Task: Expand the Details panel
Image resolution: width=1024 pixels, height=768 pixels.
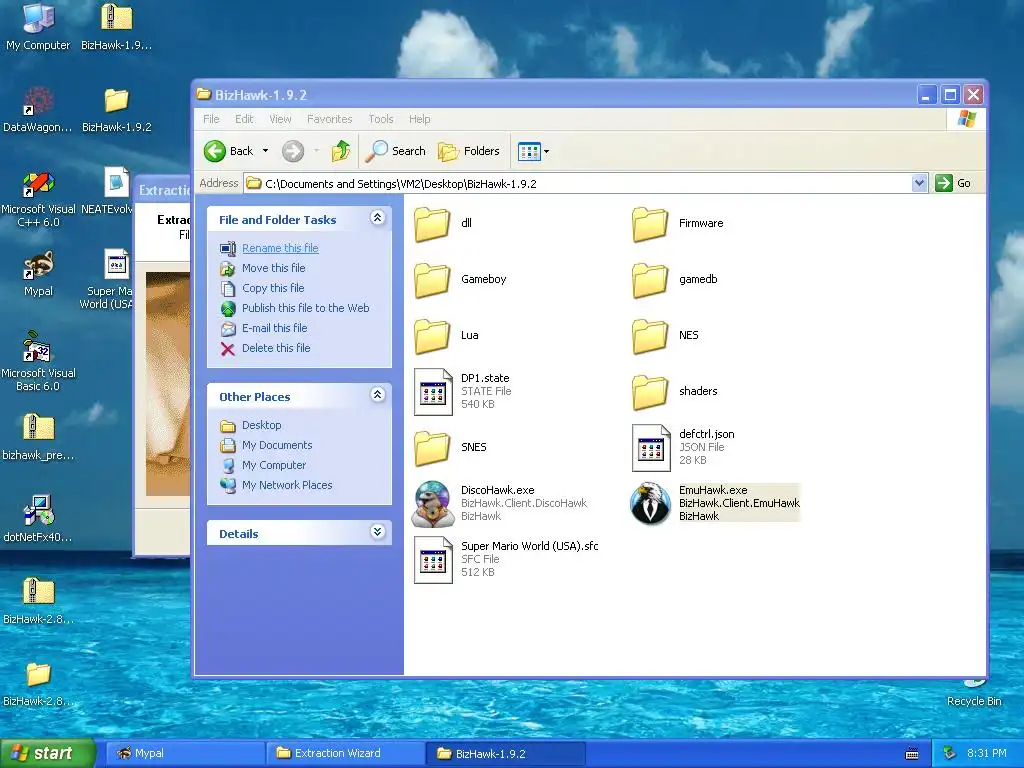Action: coord(377,532)
